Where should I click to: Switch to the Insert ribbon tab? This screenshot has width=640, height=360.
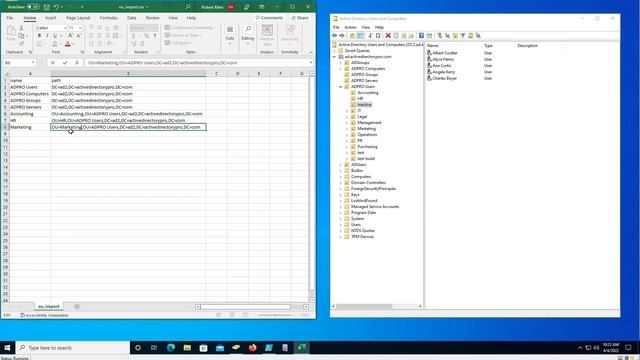coord(51,18)
